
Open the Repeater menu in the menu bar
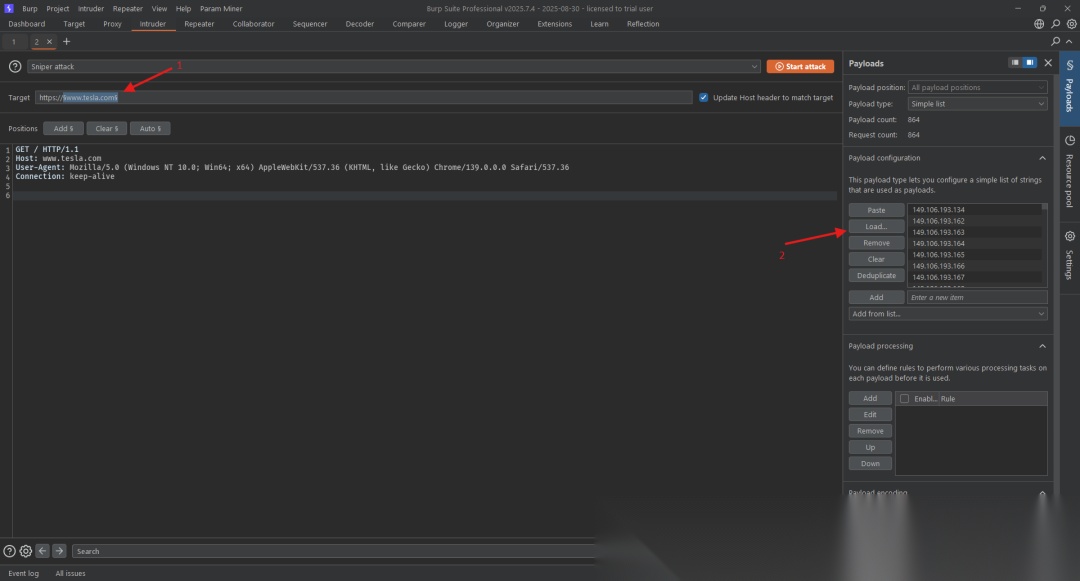pyautogui.click(x=128, y=9)
